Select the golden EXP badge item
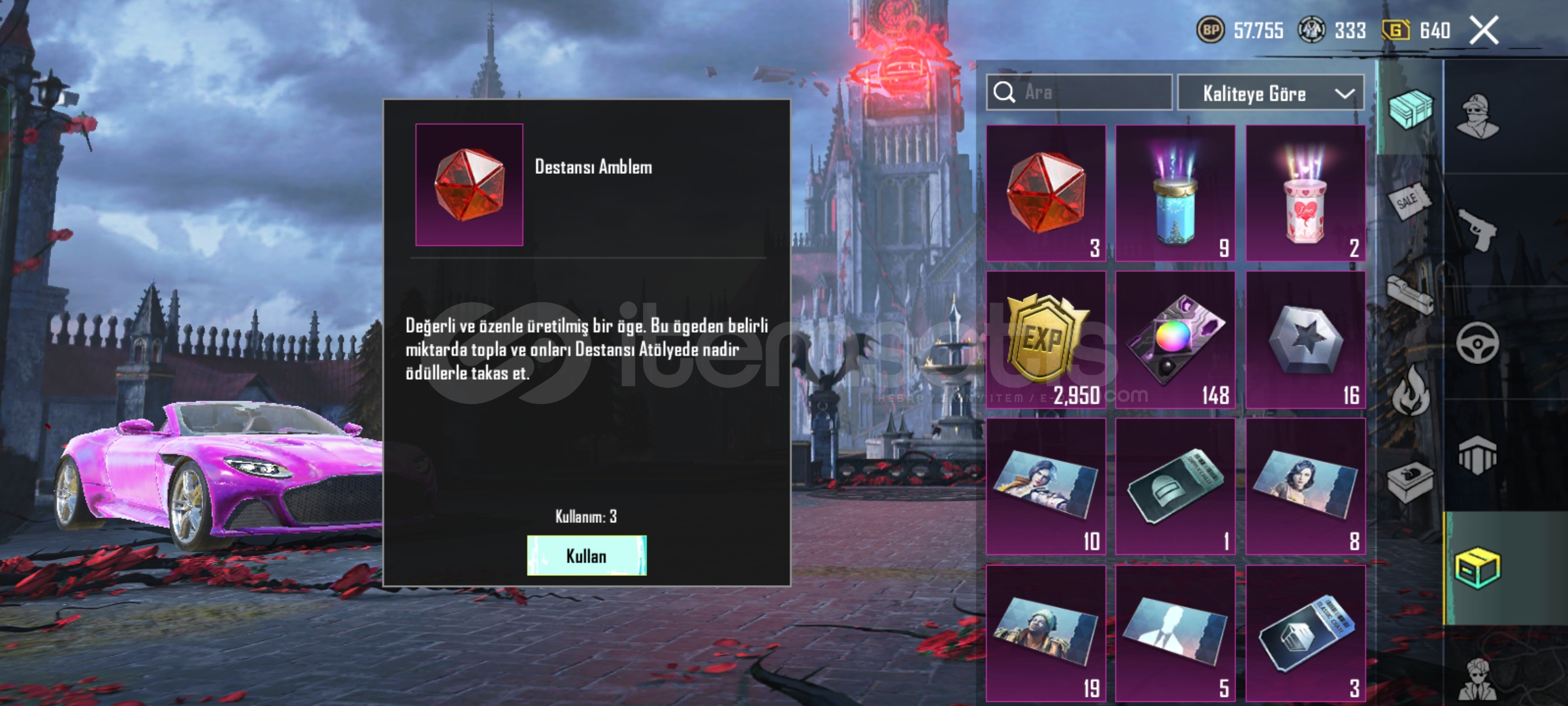The image size is (1568, 706). click(1046, 340)
